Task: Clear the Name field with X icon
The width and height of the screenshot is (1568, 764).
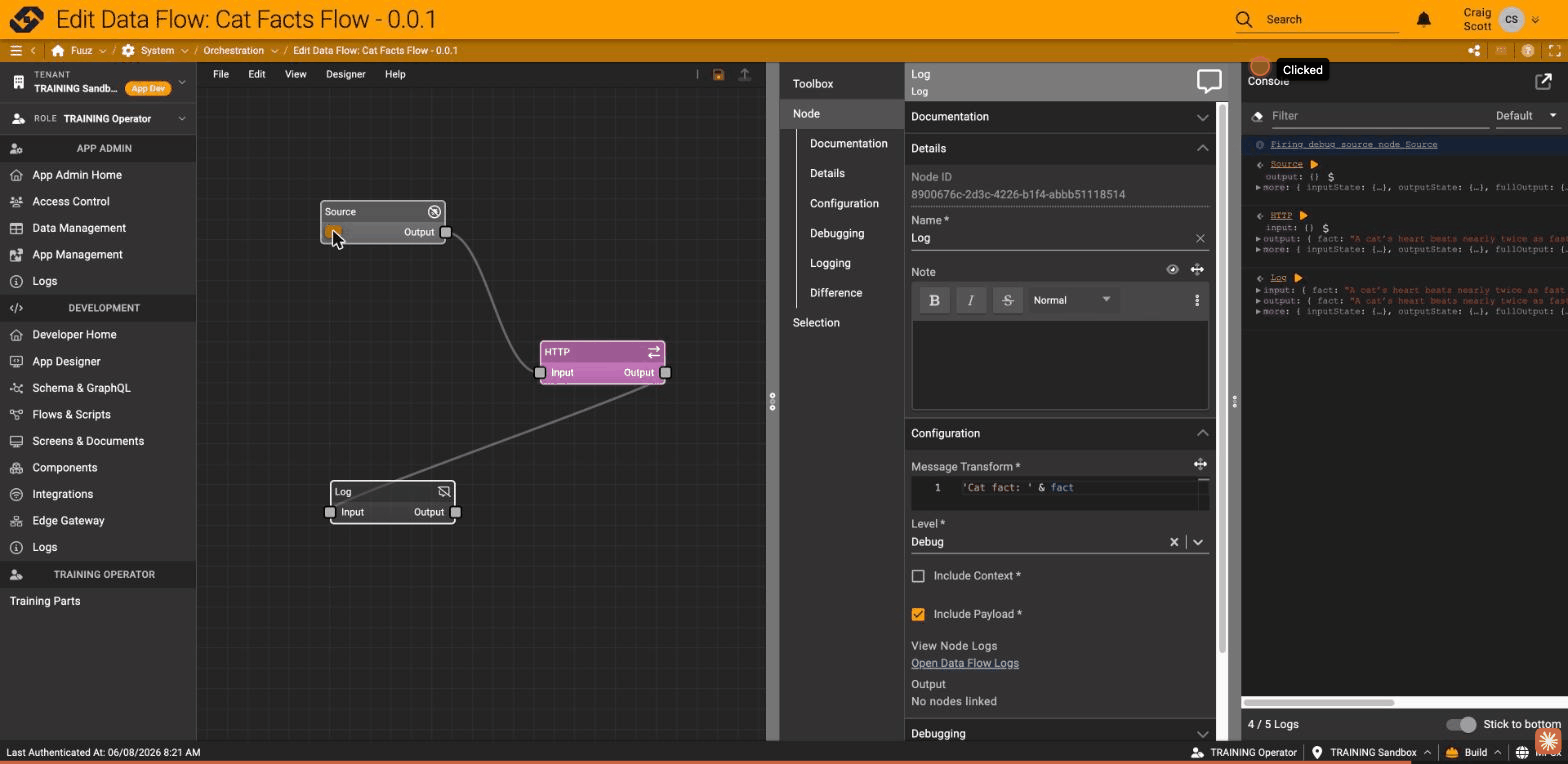Action: point(1200,238)
